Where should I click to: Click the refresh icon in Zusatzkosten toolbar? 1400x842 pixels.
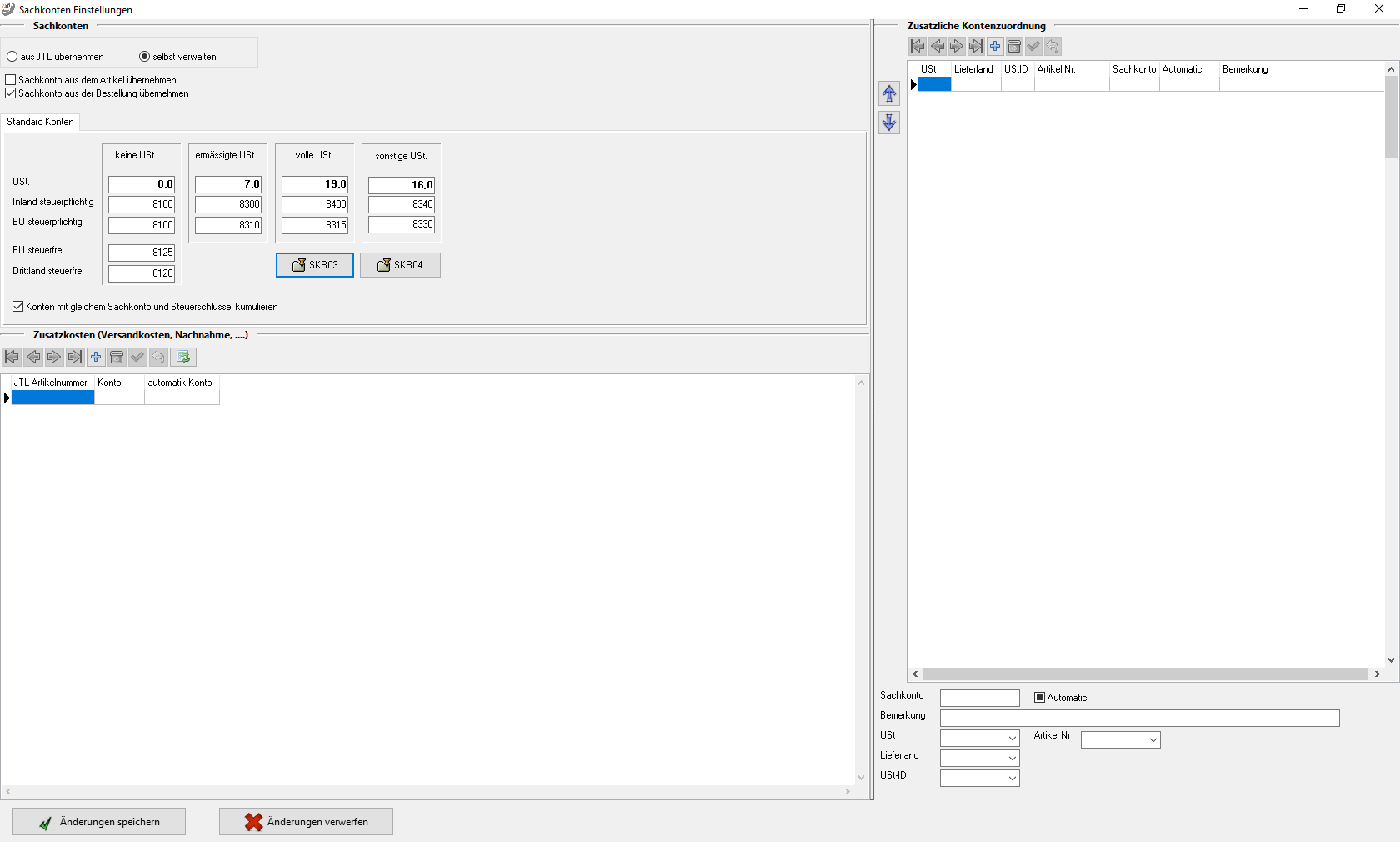(x=183, y=357)
